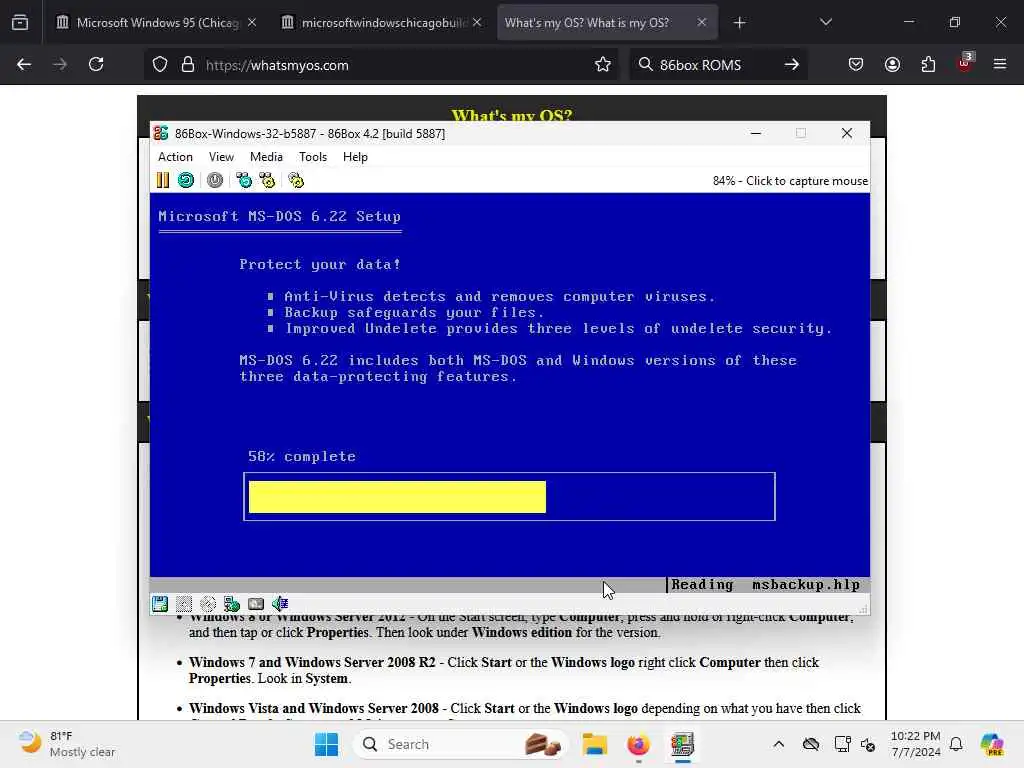Open the Help menu in 86Box

point(355,157)
